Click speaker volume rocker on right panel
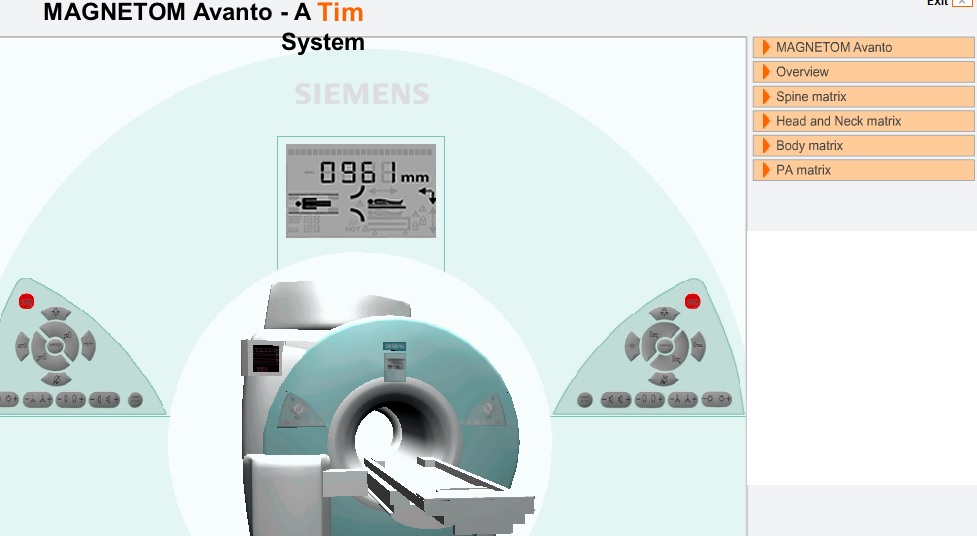 click(616, 400)
